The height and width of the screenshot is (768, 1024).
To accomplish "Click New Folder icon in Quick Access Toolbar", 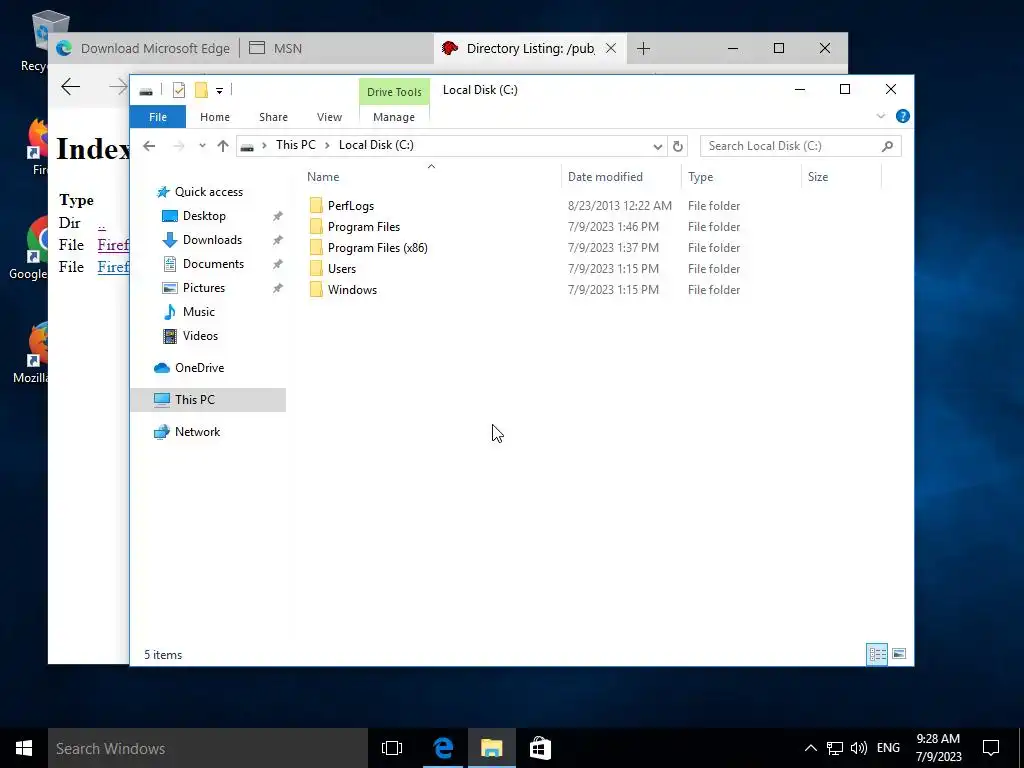I will point(201,90).
